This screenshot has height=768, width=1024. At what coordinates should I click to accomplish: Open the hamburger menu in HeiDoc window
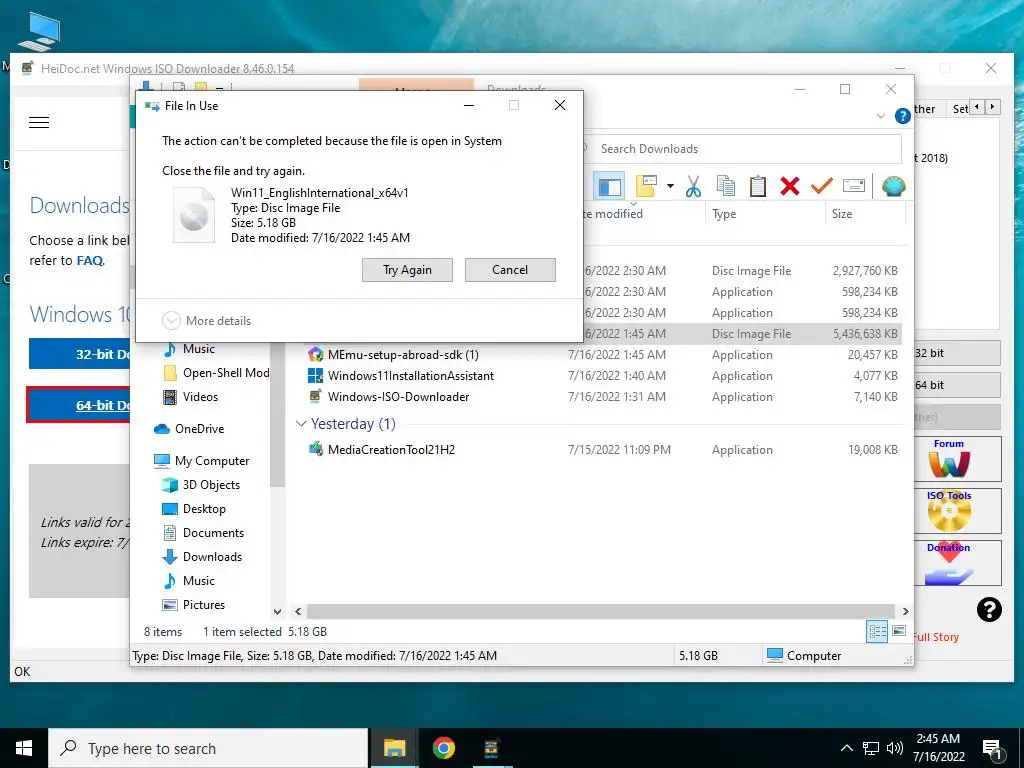(39, 122)
